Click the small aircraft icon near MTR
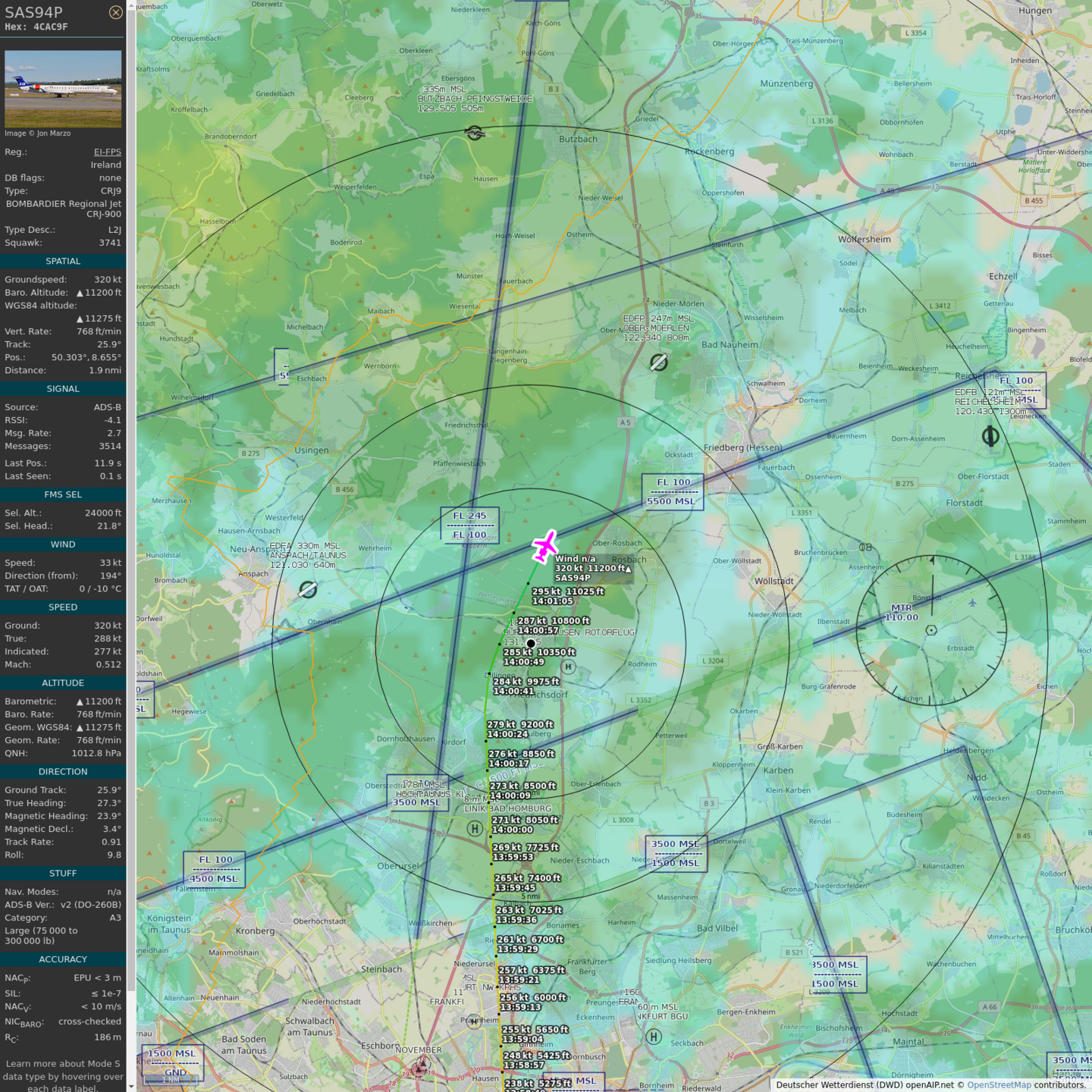The height and width of the screenshot is (1092, 1092). coord(972,603)
